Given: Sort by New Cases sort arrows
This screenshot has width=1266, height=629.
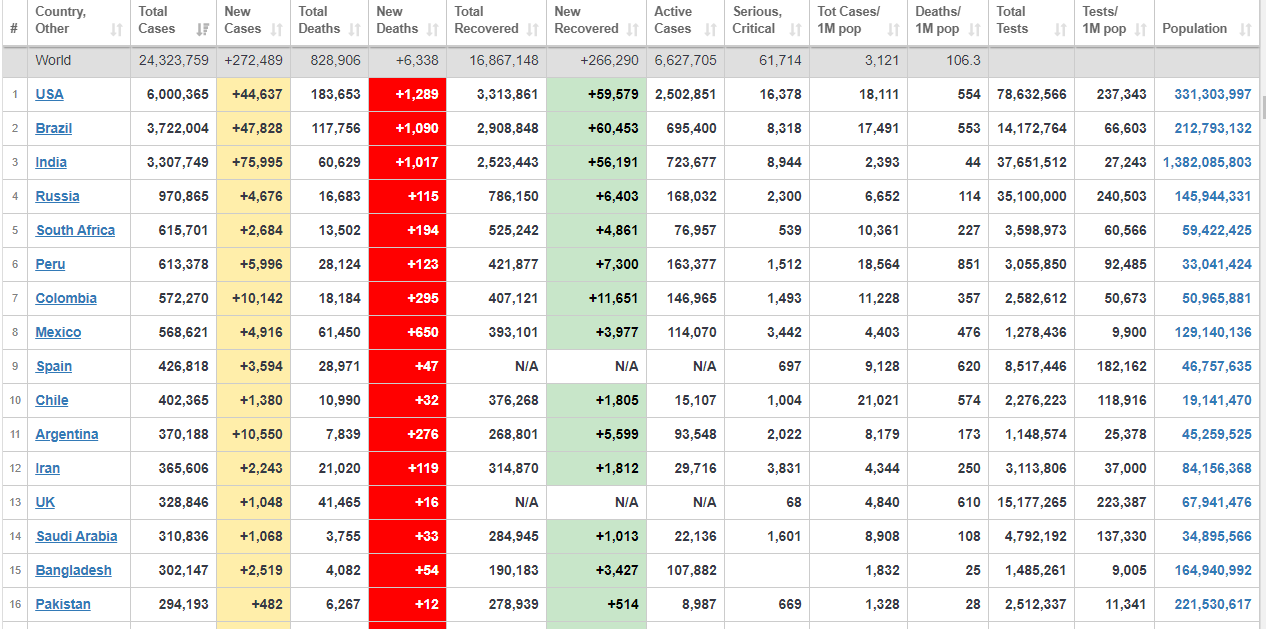Looking at the screenshot, I should point(278,30).
